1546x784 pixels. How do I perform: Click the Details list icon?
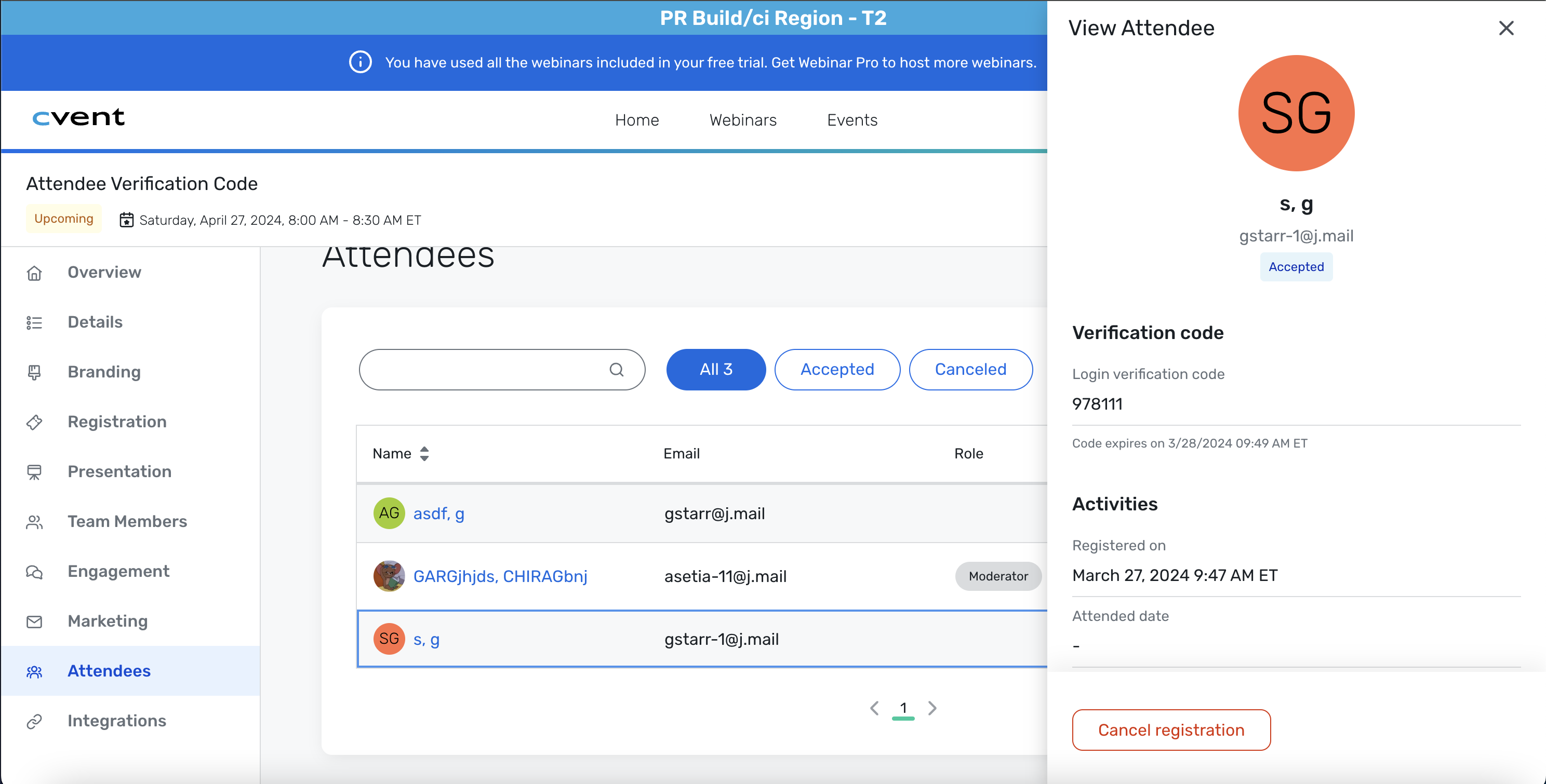[x=34, y=323]
